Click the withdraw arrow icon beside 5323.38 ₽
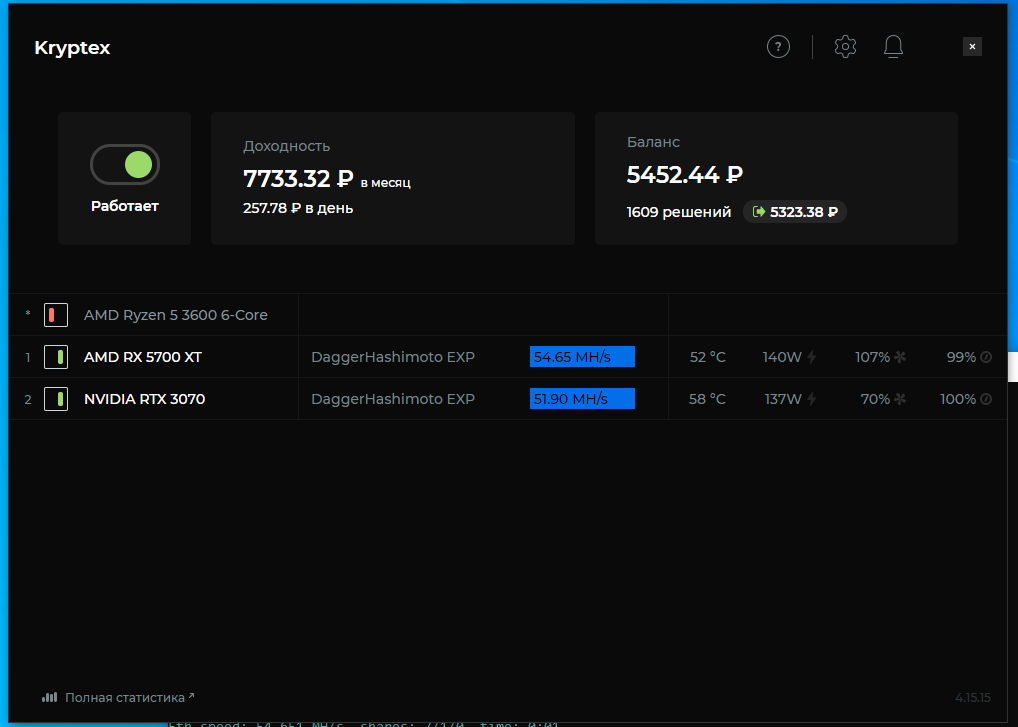The image size is (1018, 727). (x=758, y=212)
